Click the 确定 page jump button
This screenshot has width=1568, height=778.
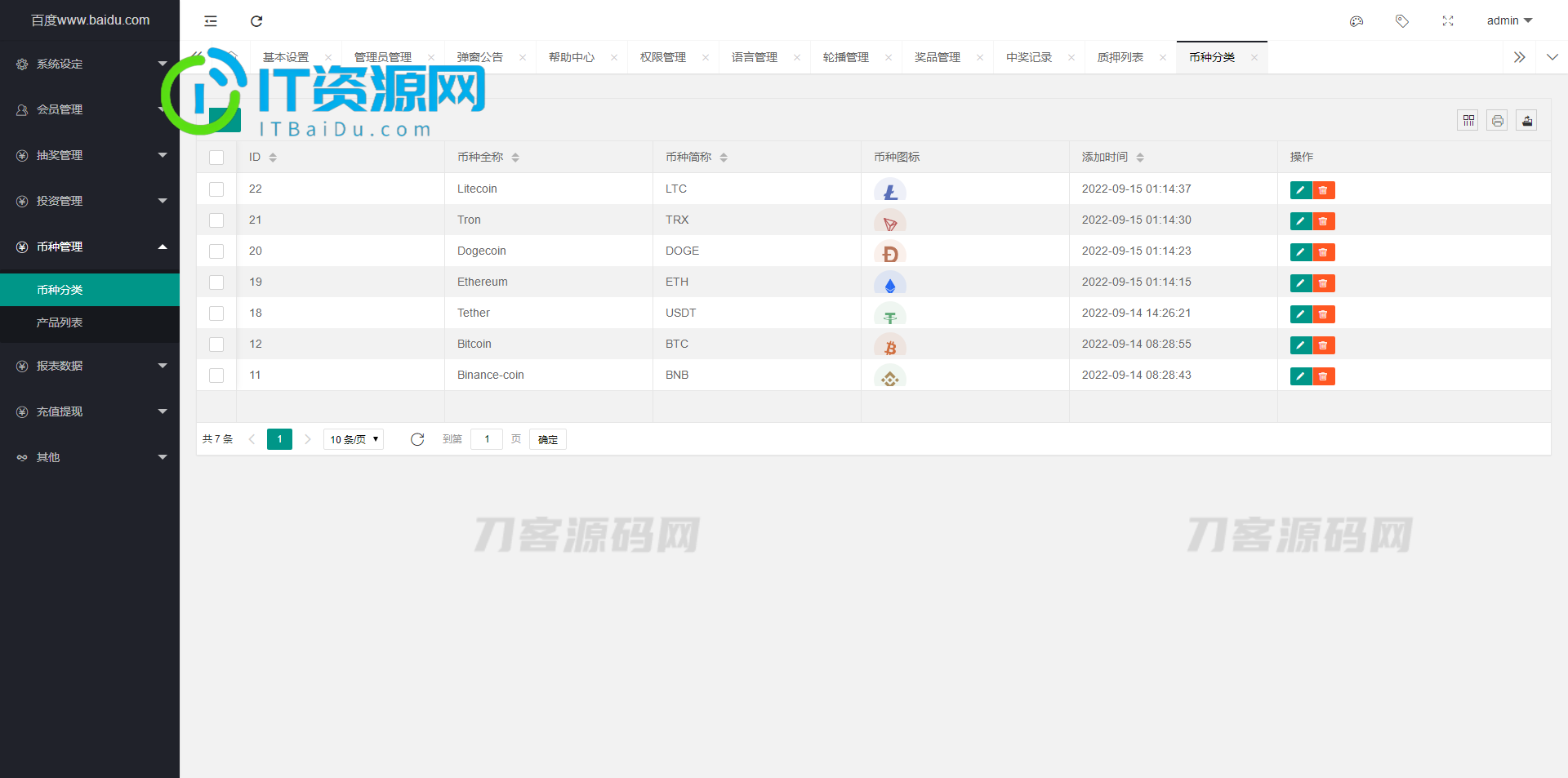pos(548,439)
